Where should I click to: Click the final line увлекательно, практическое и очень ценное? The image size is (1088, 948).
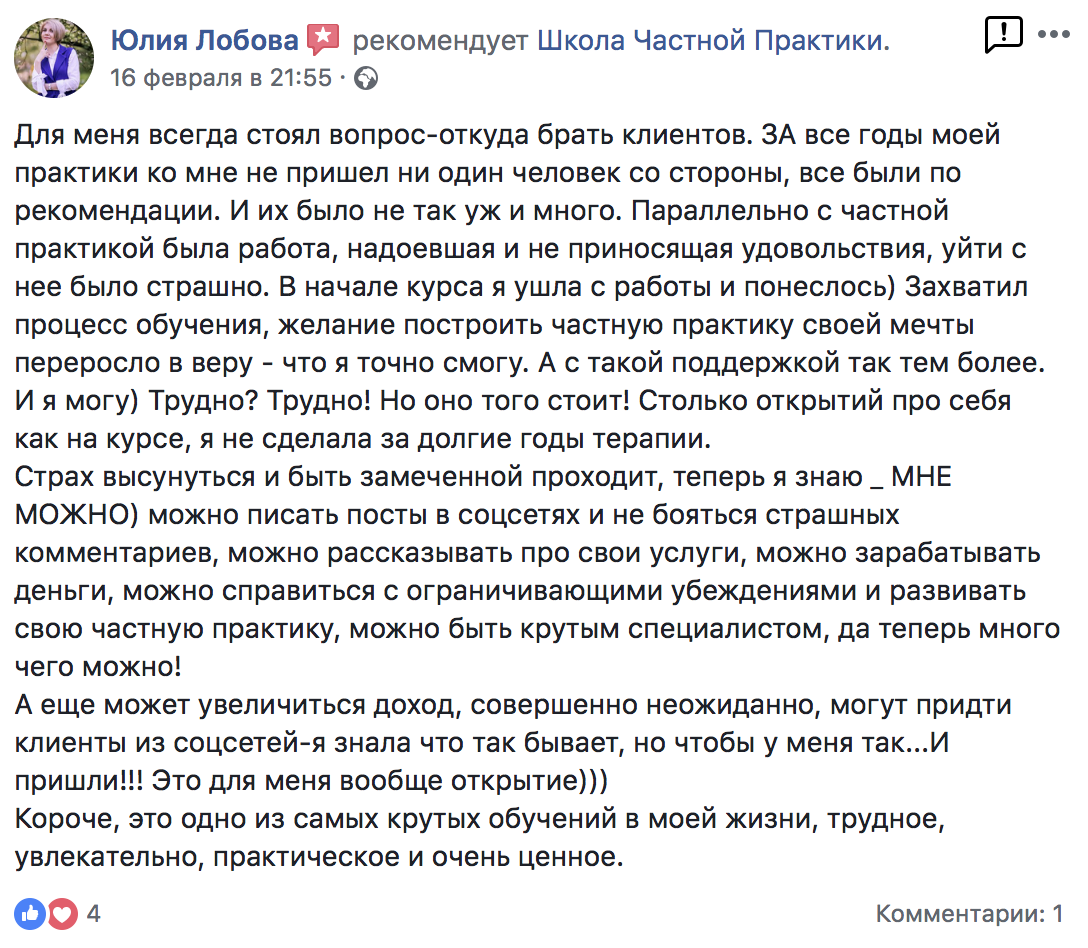319,857
